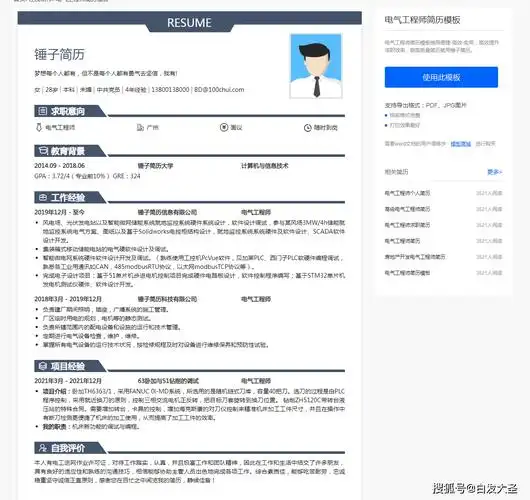
Task: Click the 相关简历 sidebar heading
Action: tap(396, 172)
